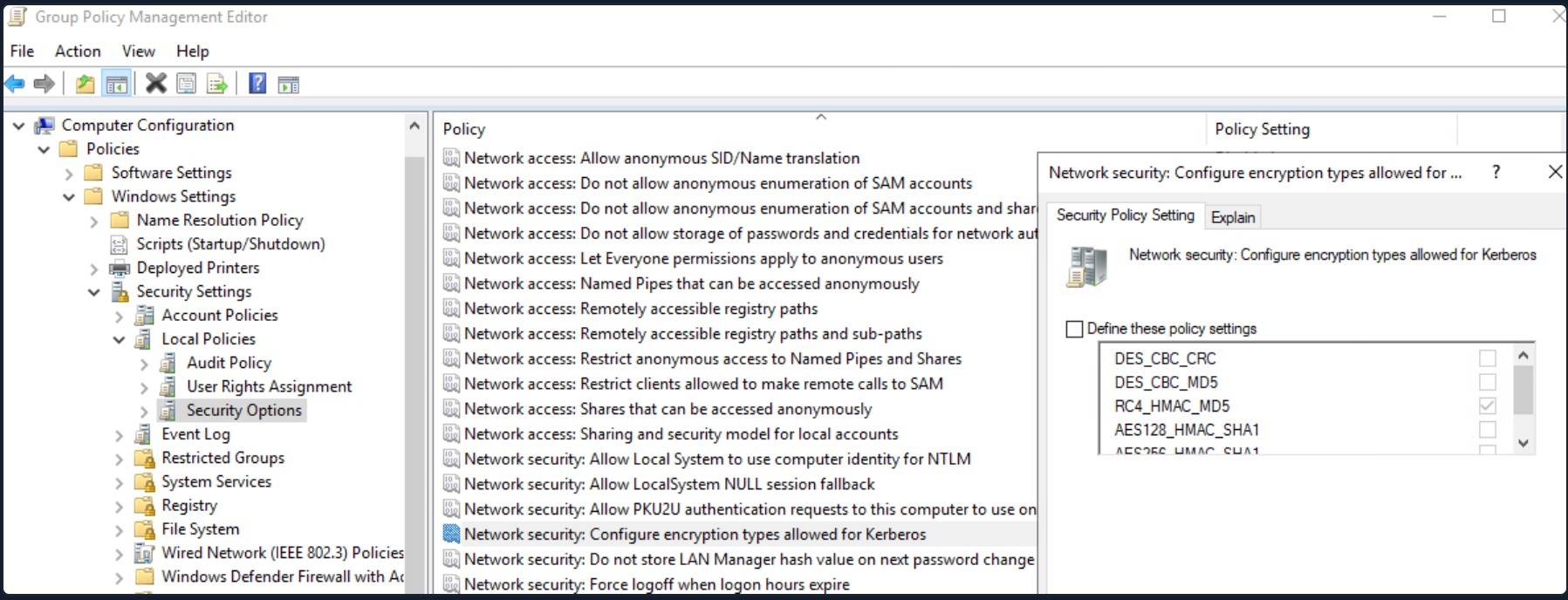Select the Audit Policy tree item
Image resolution: width=1568 pixels, height=600 pixels.
pyautogui.click(x=229, y=363)
